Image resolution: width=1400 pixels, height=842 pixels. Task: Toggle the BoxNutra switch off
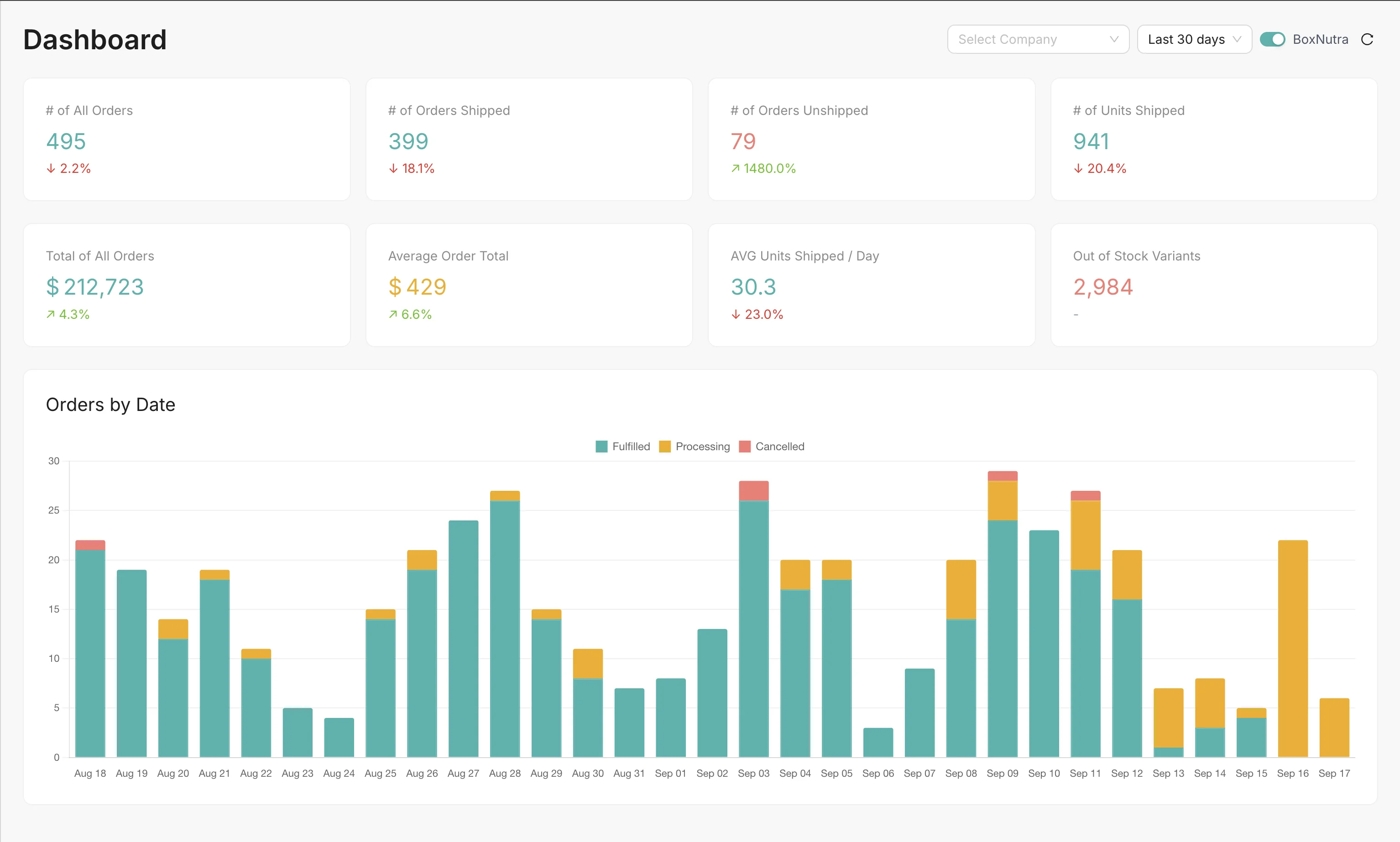(1274, 39)
